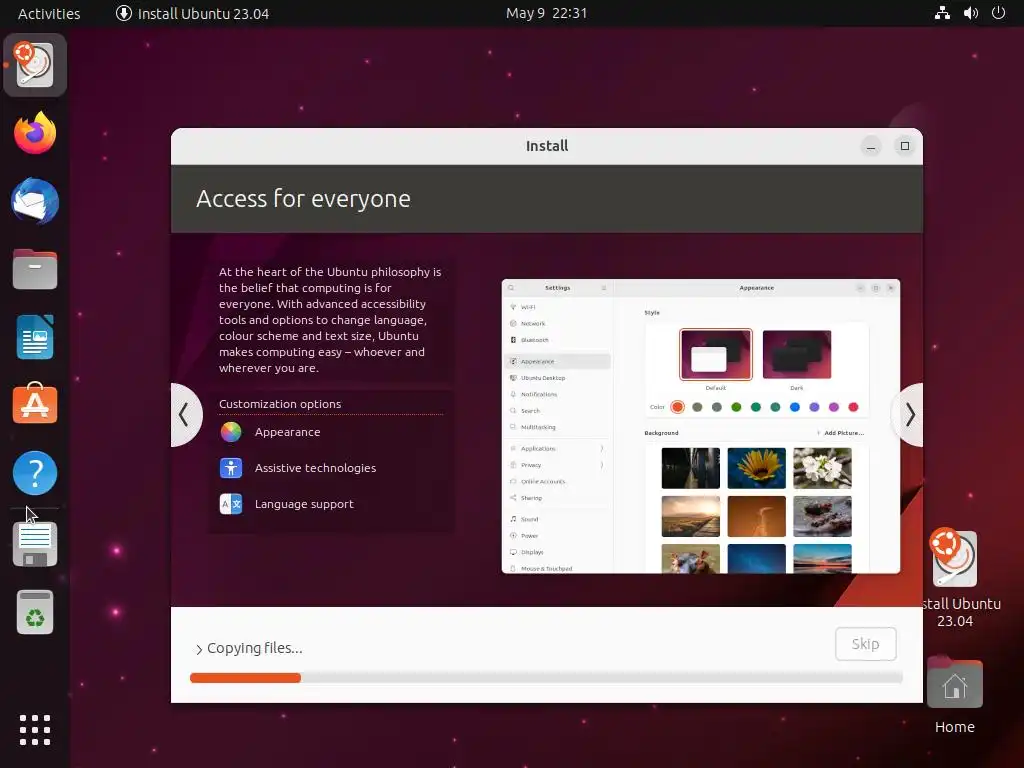This screenshot has width=1024, height=768.
Task: Open Ubuntu Software store icon
Action: [x=35, y=404]
